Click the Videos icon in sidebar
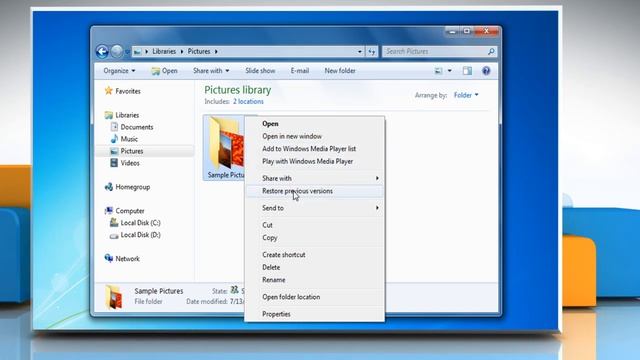 pyautogui.click(x=114, y=163)
